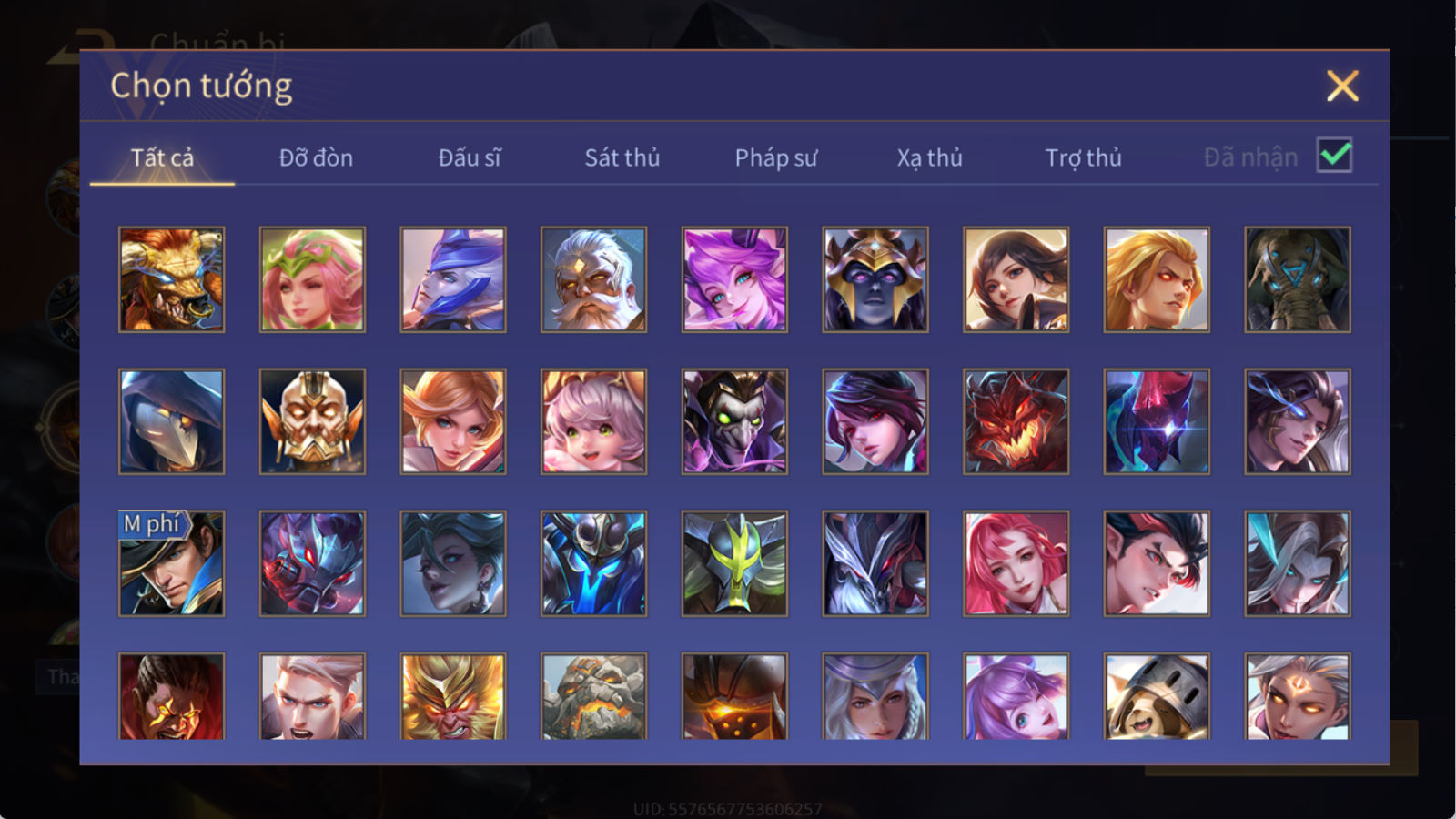This screenshot has width=1456, height=819.
Task: Select the golden monkey king hero
Action: tap(453, 696)
